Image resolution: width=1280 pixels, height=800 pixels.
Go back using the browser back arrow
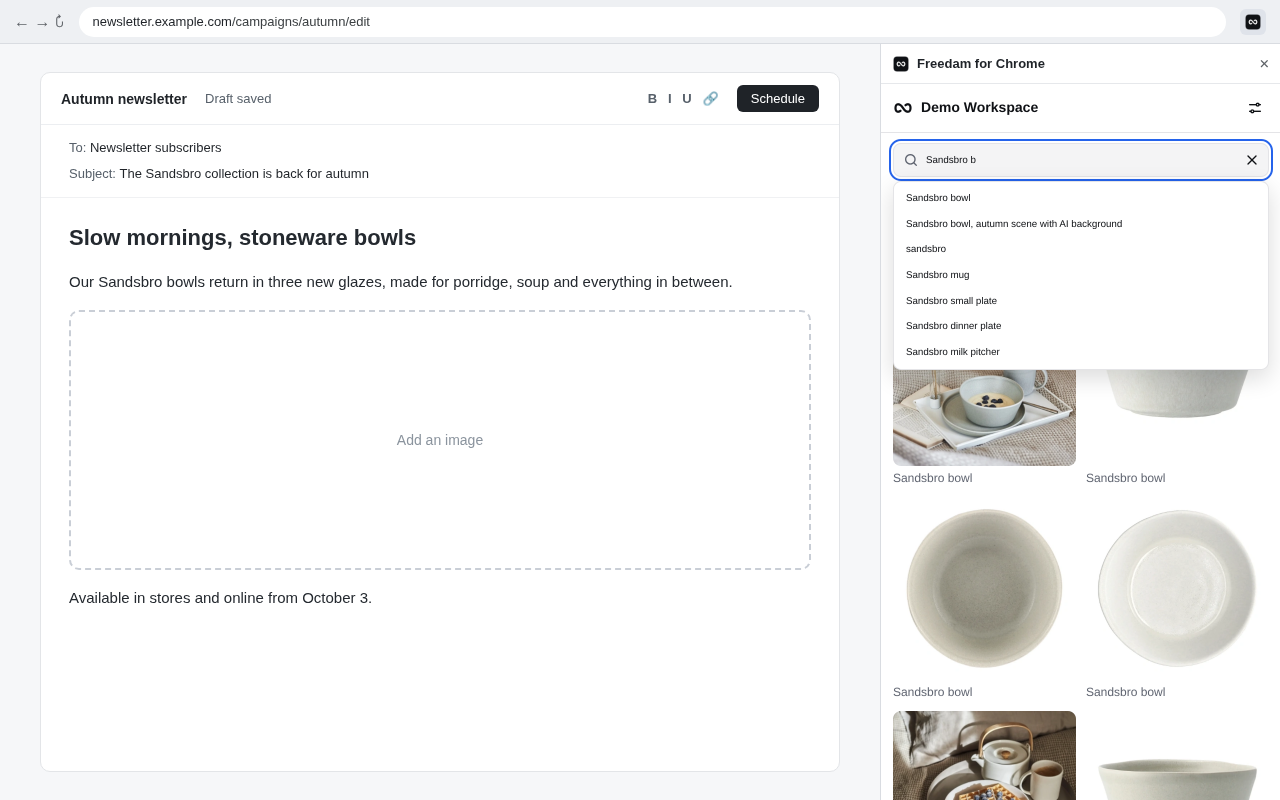pos(21,23)
